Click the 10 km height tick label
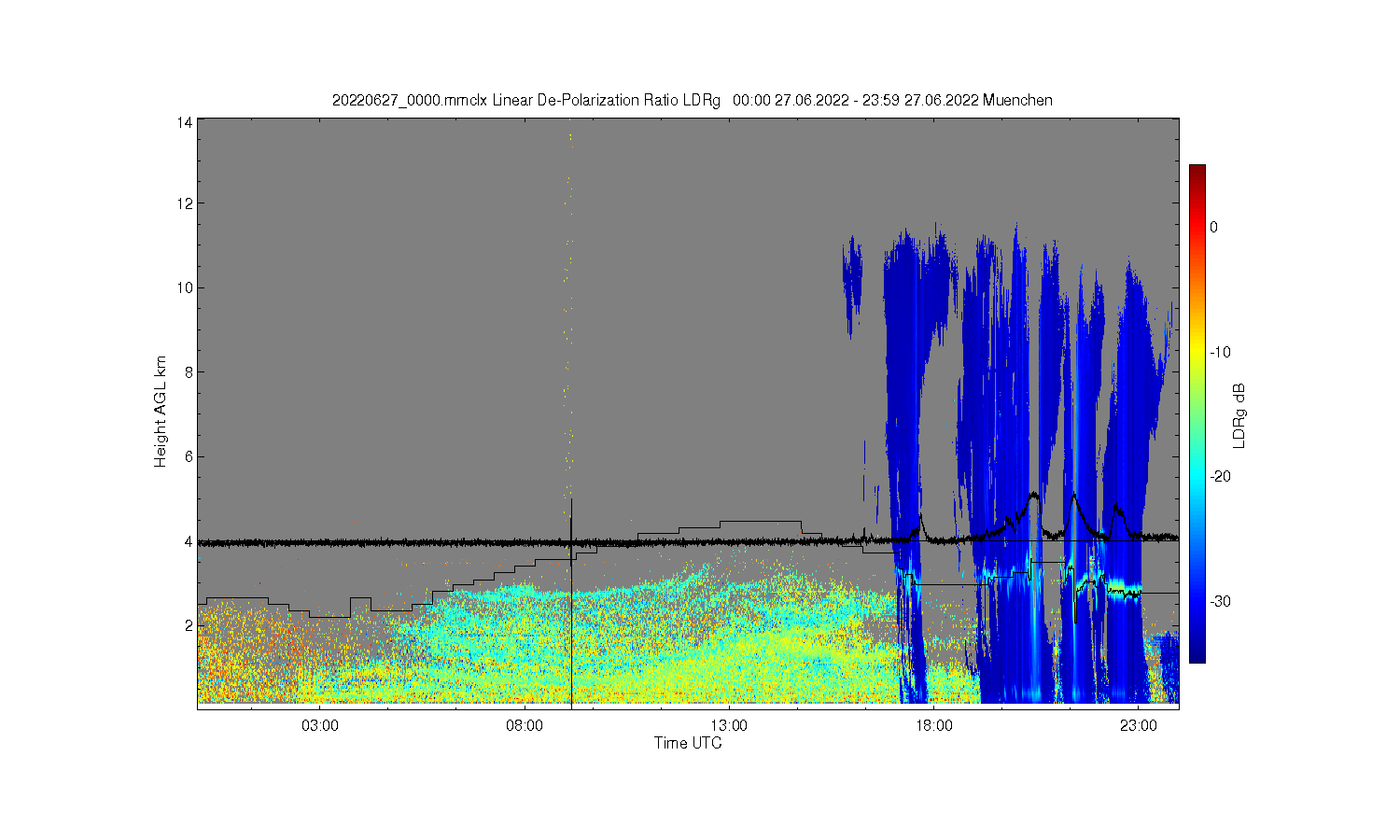This screenshot has height=840, width=1400. click(x=185, y=287)
